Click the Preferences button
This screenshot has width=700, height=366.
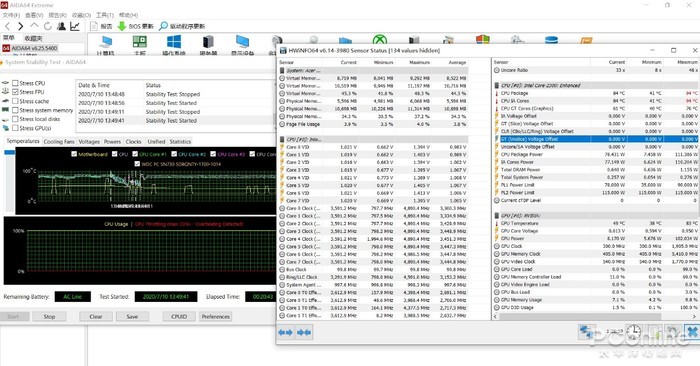point(216,316)
